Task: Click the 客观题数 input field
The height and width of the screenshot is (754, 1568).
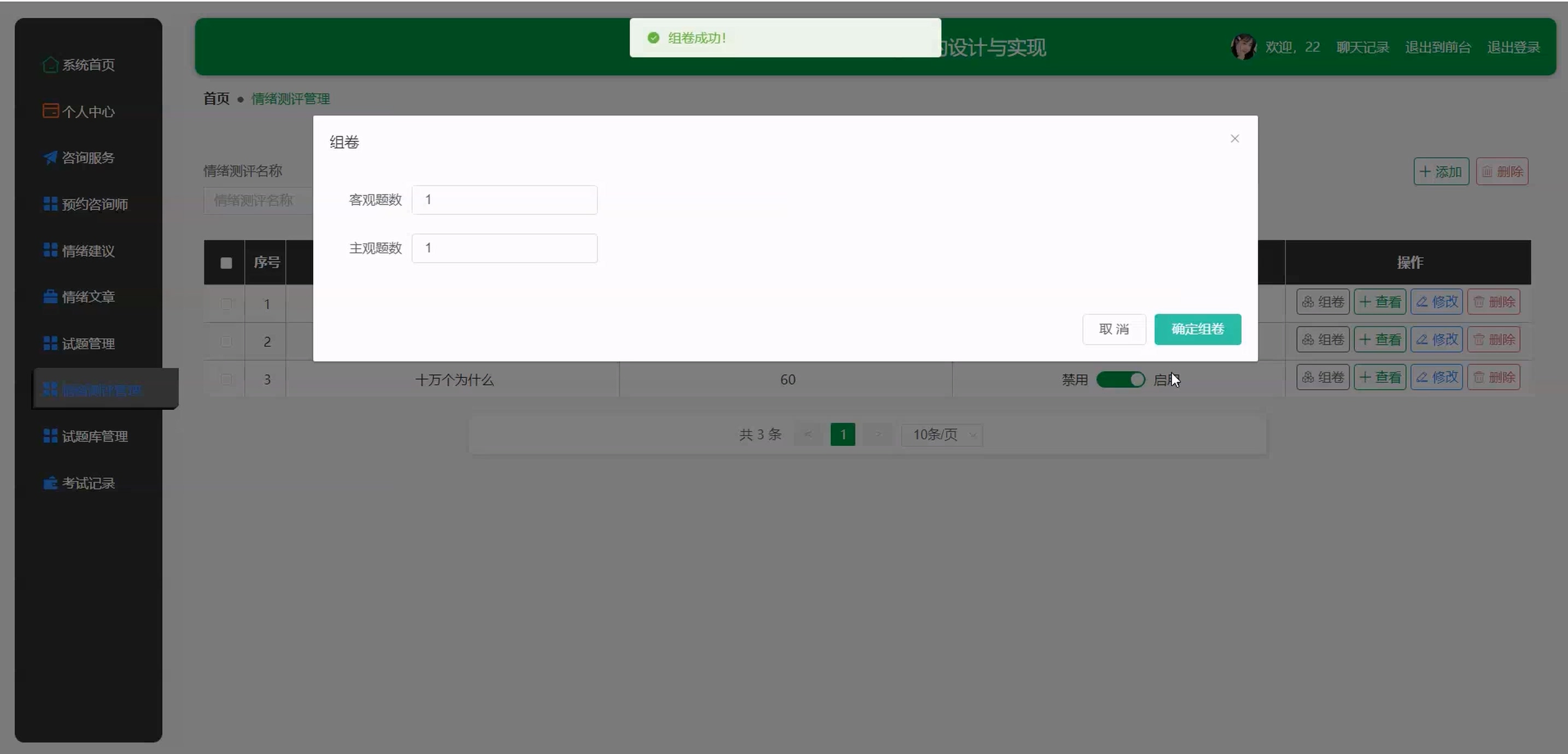Action: tap(504, 199)
